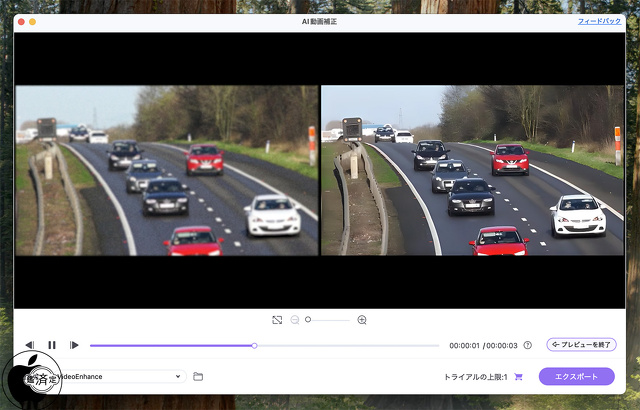Zoom in with the plus magnifier icon
Viewport: 640px width, 410px height.
coord(362,320)
